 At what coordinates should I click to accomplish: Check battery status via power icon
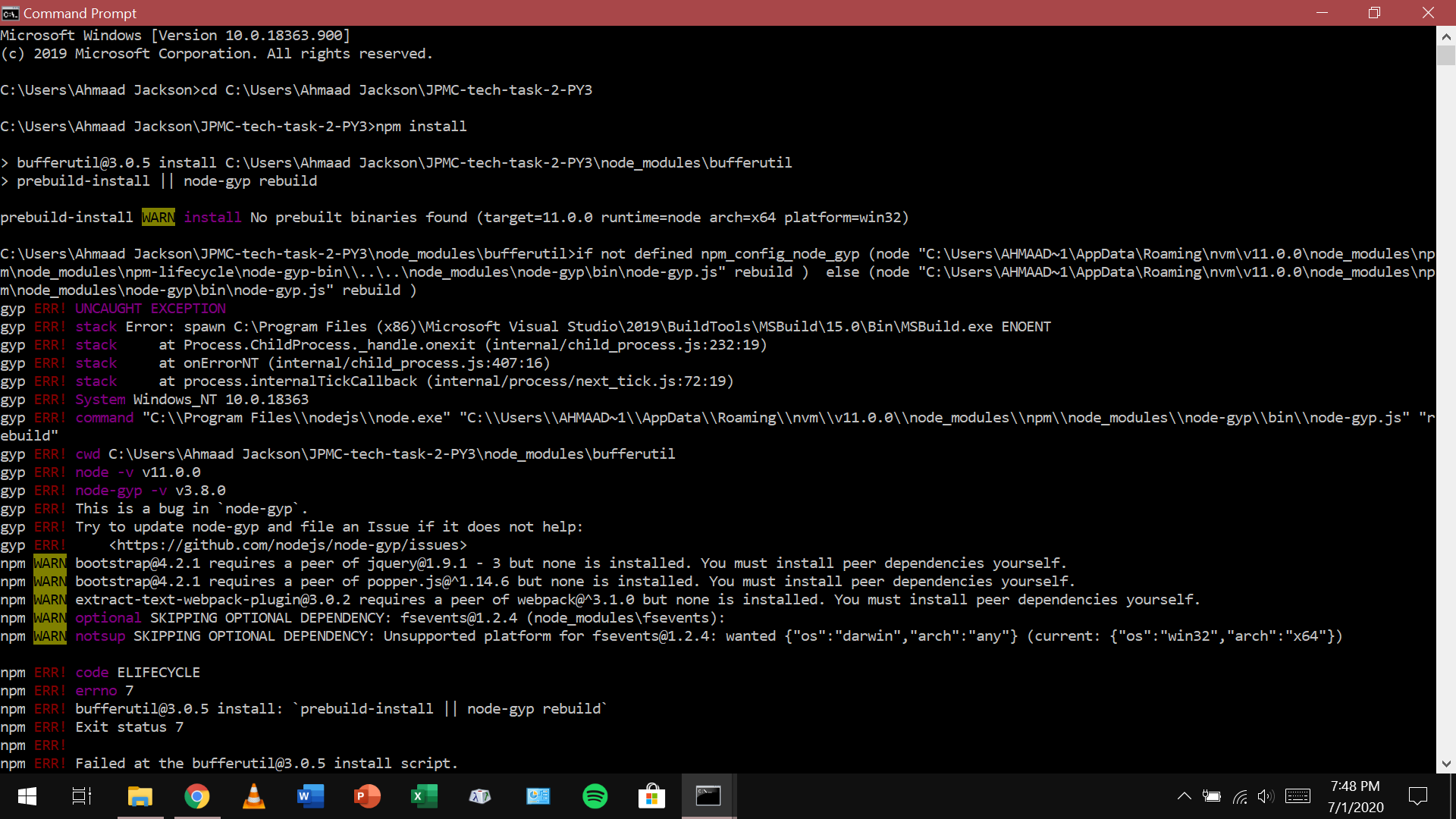coord(1212,796)
